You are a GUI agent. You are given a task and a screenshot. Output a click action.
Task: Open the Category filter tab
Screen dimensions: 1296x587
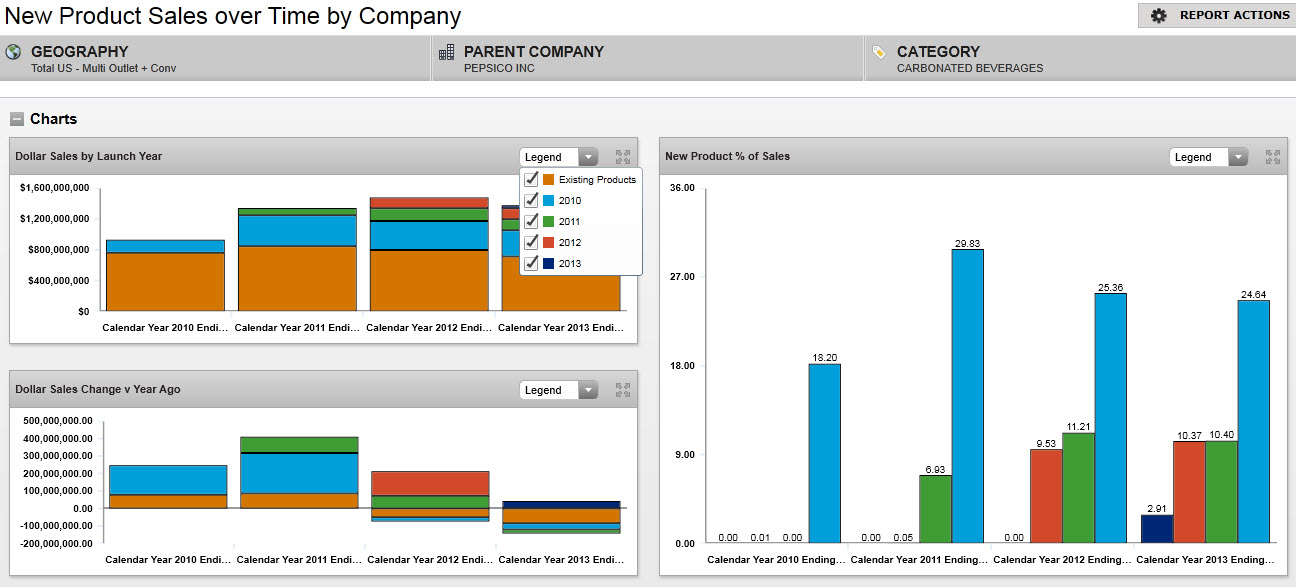[x=1080, y=59]
